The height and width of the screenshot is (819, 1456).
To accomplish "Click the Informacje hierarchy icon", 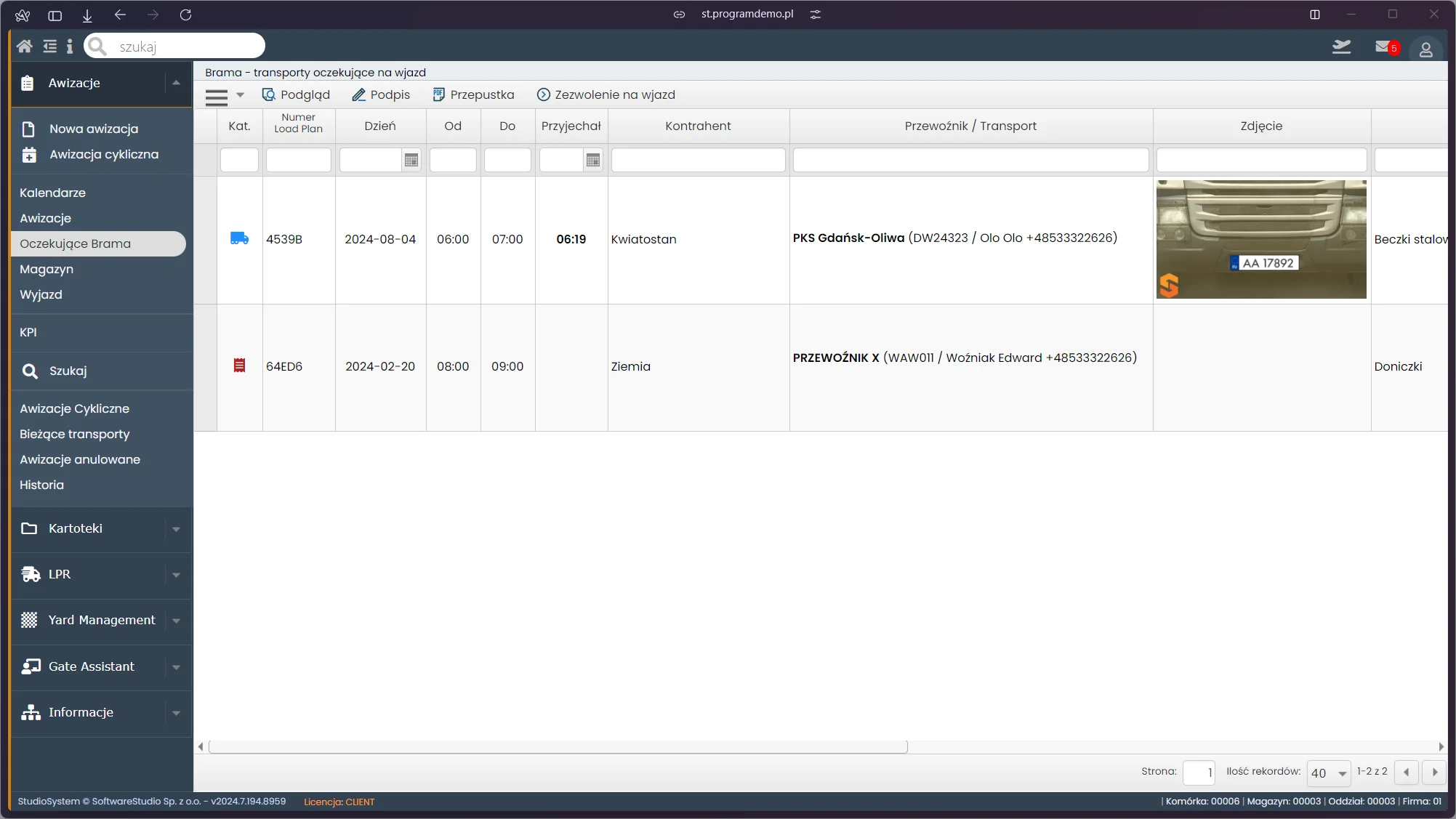I will (31, 712).
